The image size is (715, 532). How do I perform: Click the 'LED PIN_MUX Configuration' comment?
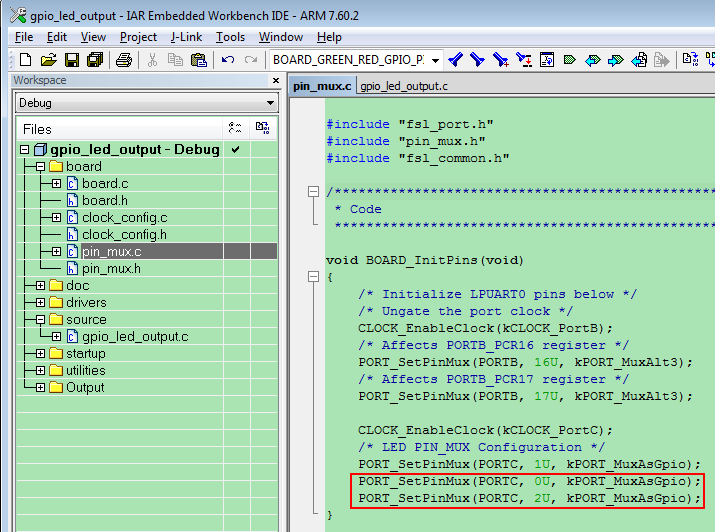(x=482, y=447)
